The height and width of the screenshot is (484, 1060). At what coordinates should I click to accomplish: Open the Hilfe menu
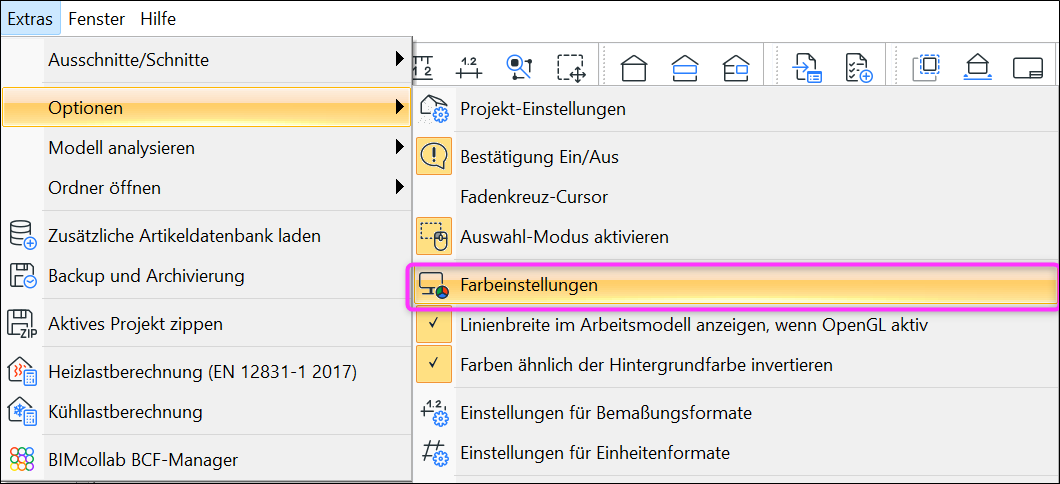pyautogui.click(x=158, y=19)
